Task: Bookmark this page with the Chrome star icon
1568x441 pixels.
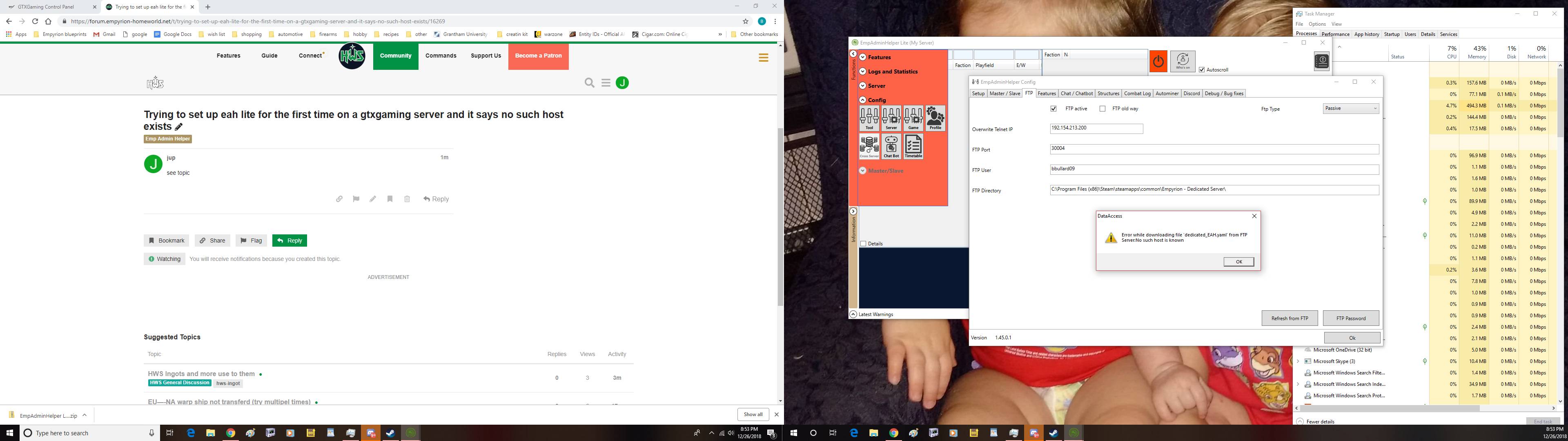Action: (x=745, y=21)
